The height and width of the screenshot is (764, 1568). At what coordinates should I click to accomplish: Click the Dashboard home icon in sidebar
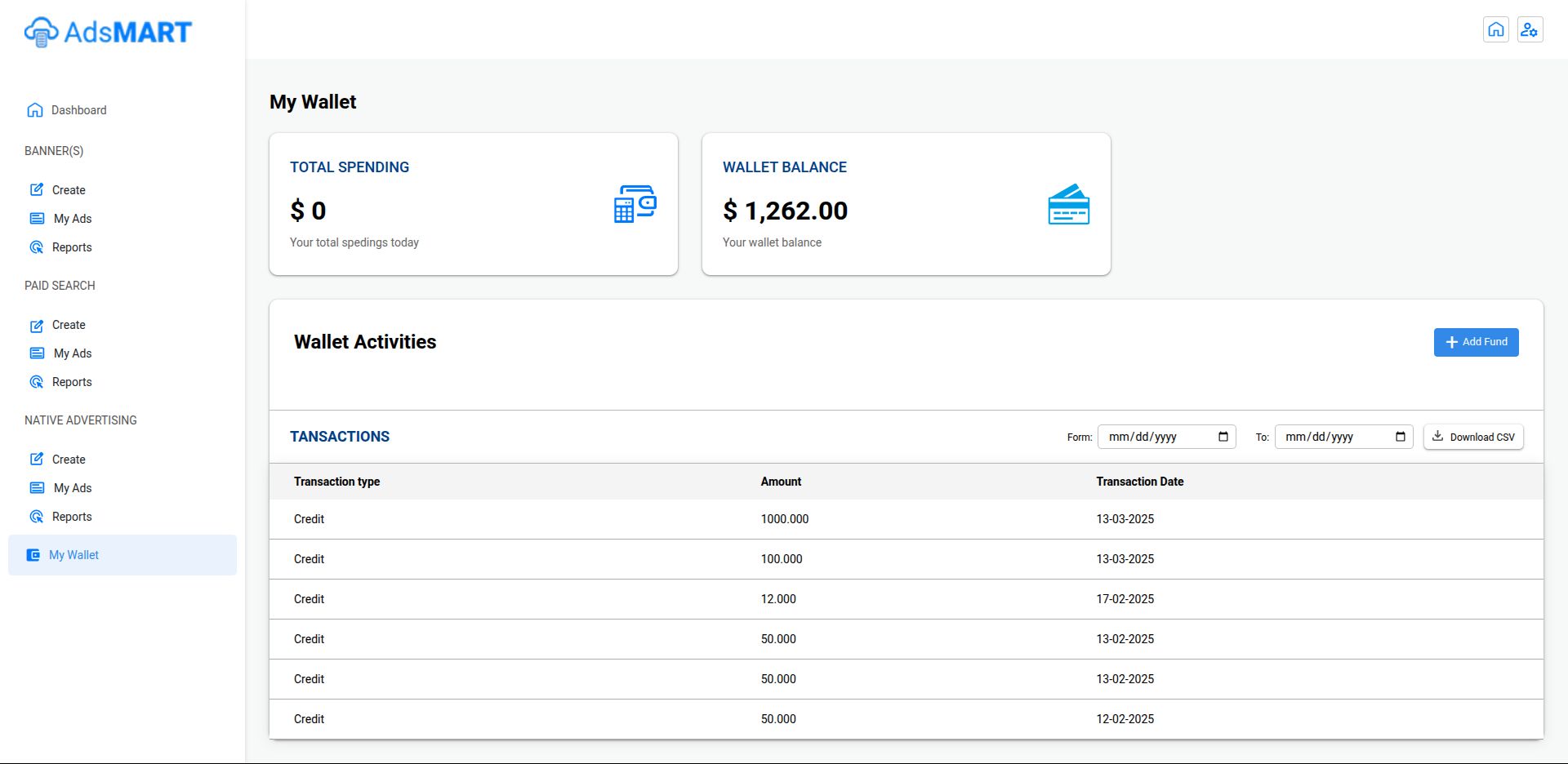[x=35, y=110]
